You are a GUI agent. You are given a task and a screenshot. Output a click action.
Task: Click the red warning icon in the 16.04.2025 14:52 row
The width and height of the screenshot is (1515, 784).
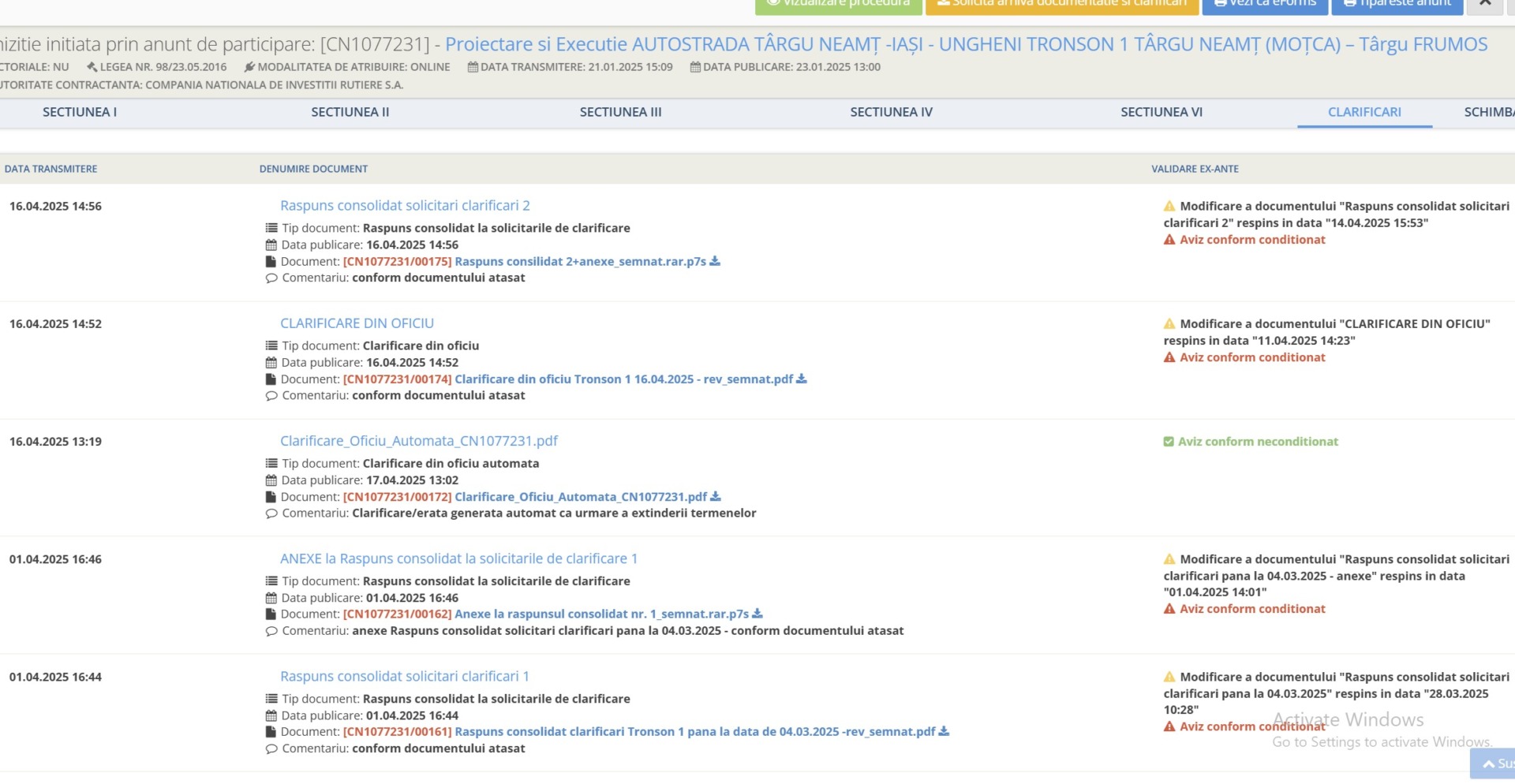point(1169,357)
